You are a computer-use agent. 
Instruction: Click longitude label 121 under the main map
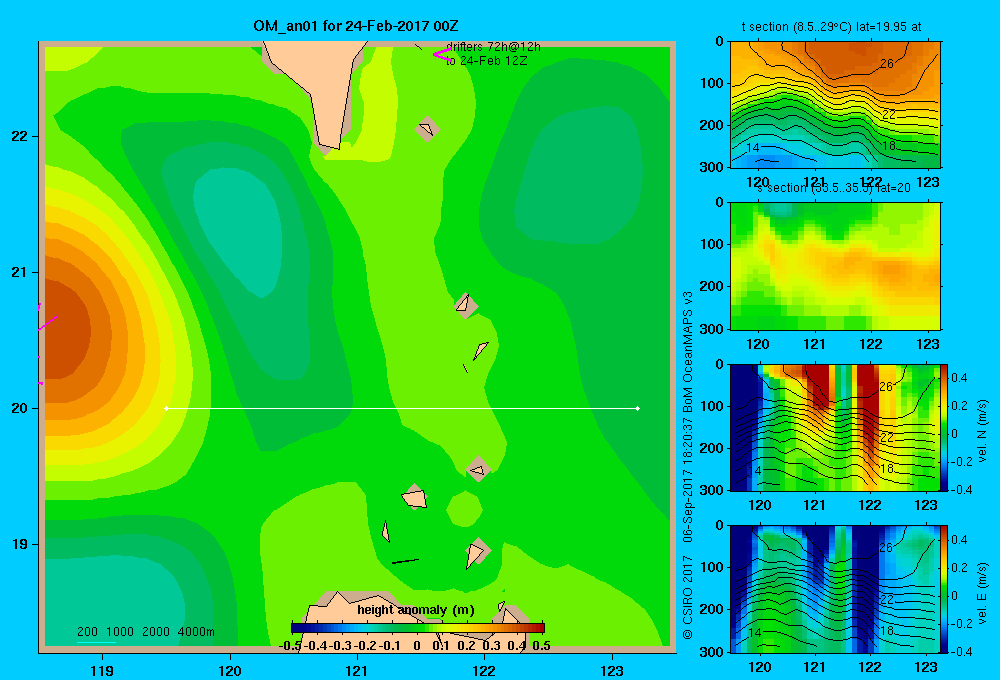tap(357, 671)
